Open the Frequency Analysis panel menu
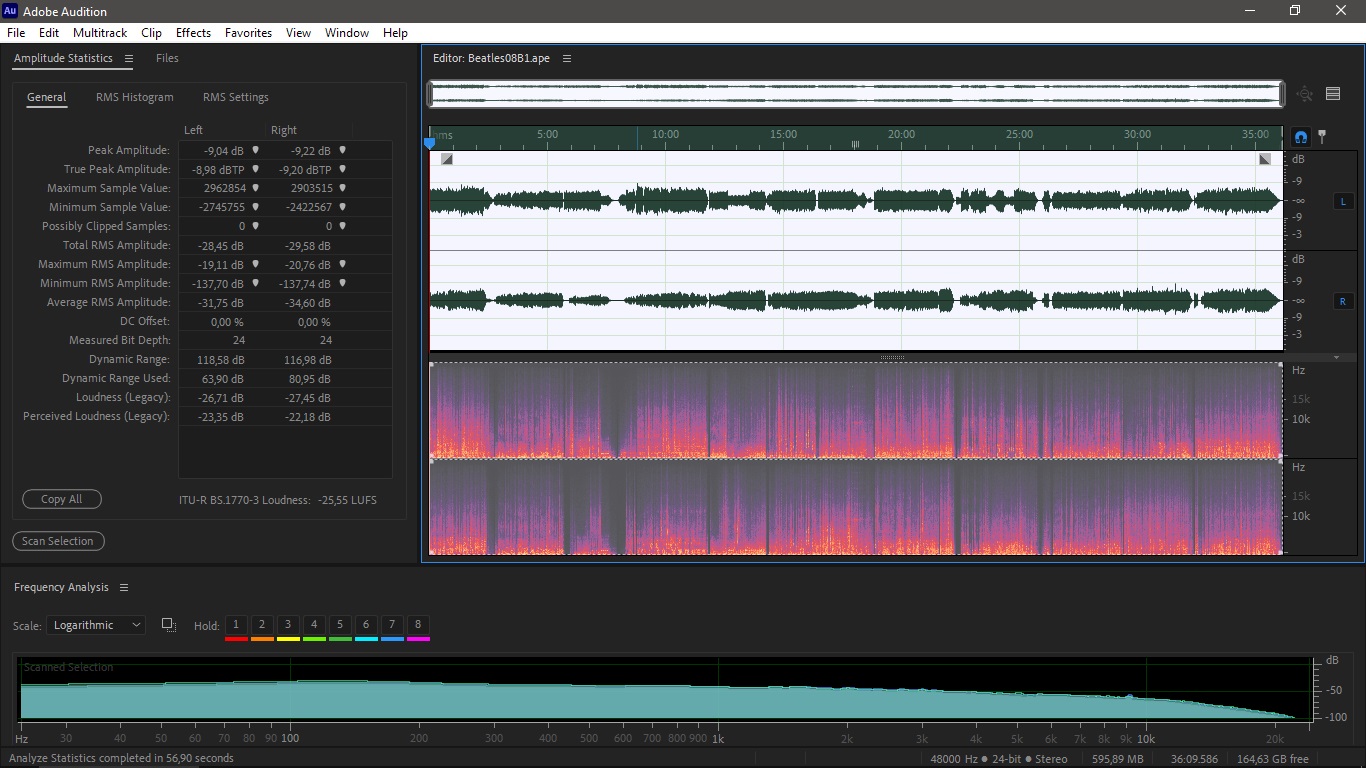Viewport: 1366px width, 768px height. click(x=124, y=588)
